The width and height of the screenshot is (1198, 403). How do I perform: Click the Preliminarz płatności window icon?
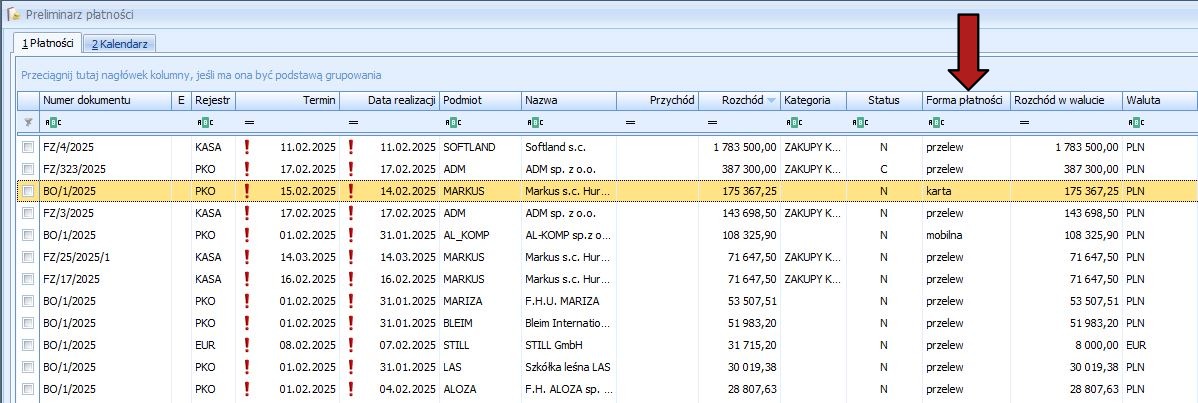pos(13,14)
